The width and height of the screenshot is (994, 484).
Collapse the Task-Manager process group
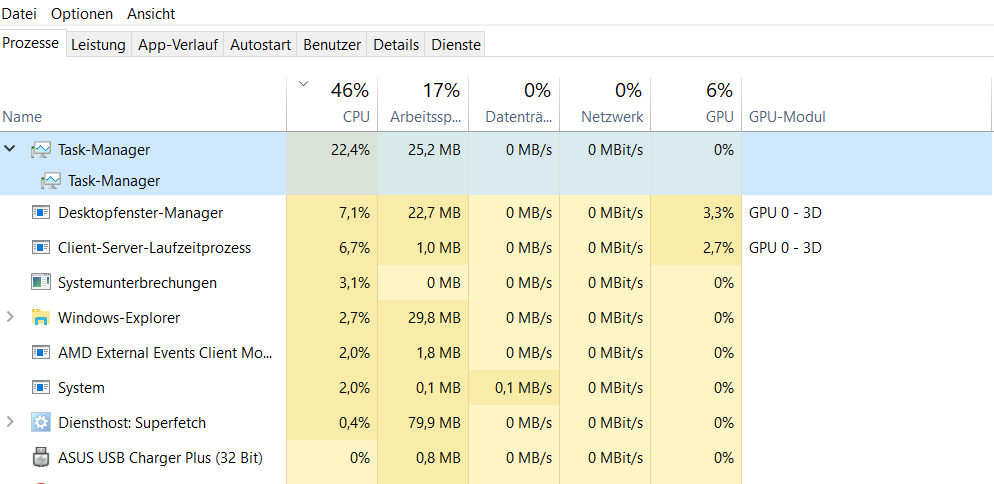(11, 149)
